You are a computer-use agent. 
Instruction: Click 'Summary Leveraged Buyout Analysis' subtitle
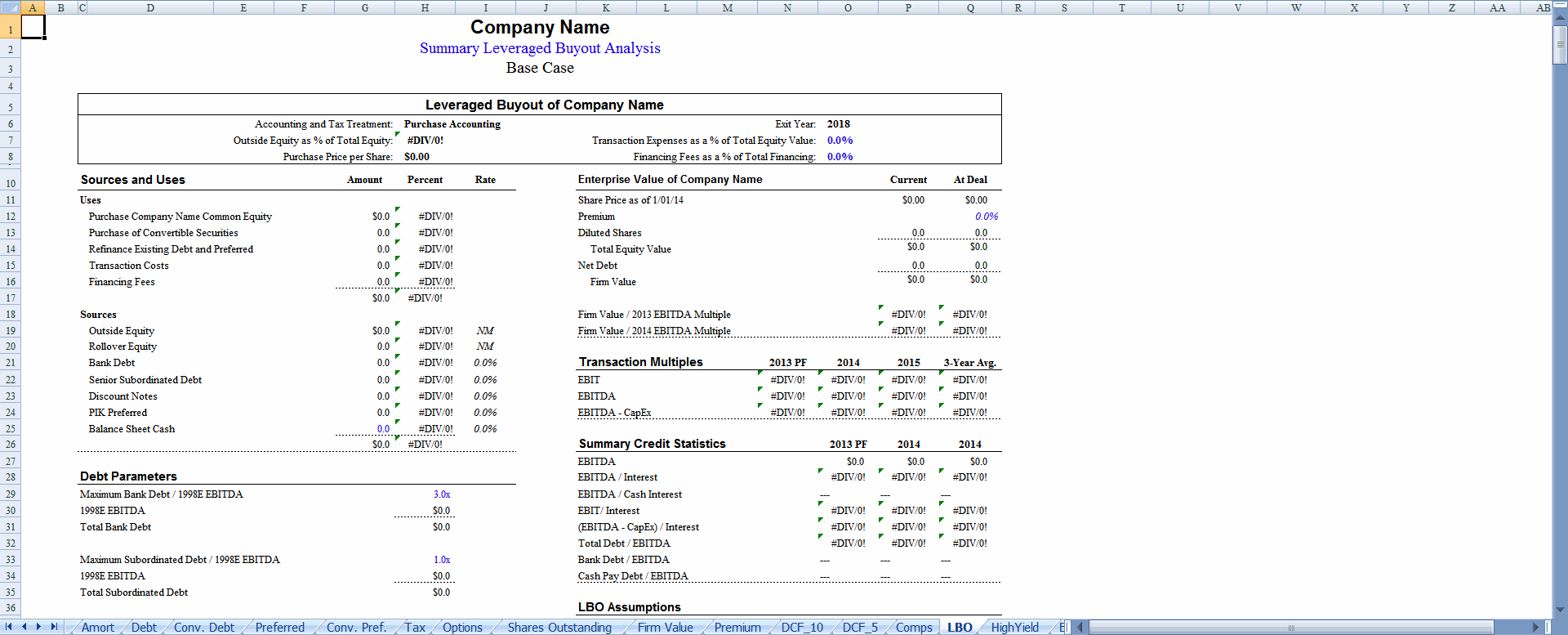(x=540, y=48)
